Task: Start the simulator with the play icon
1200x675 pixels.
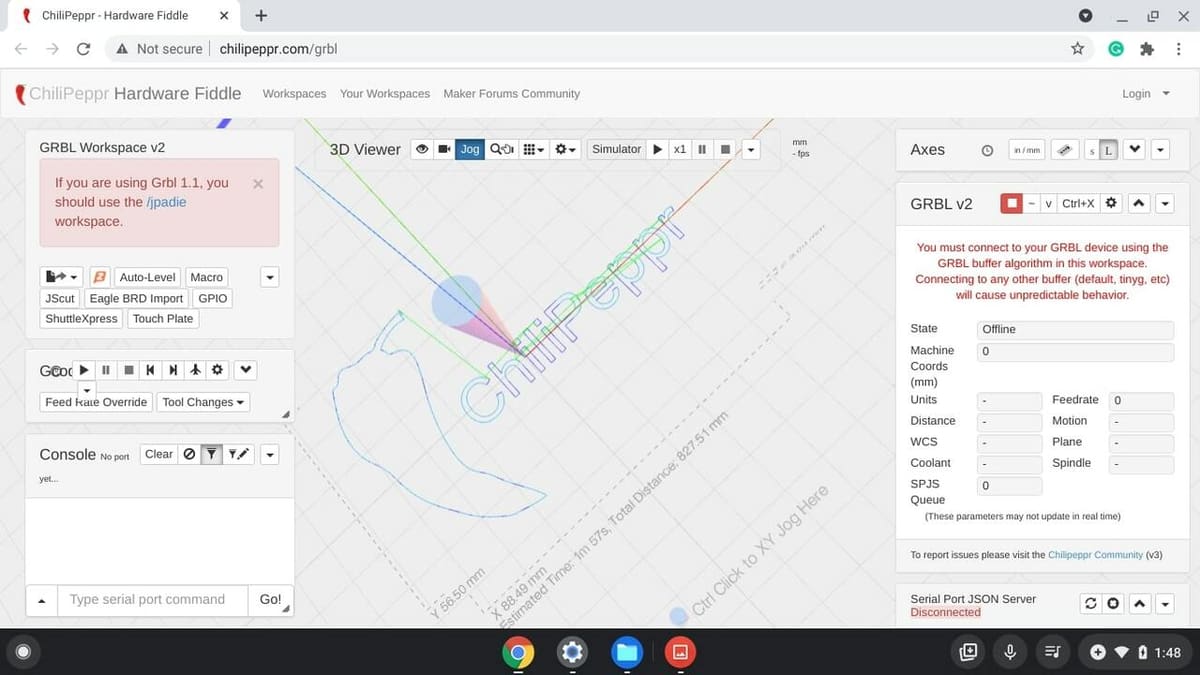Action: pyautogui.click(x=657, y=149)
